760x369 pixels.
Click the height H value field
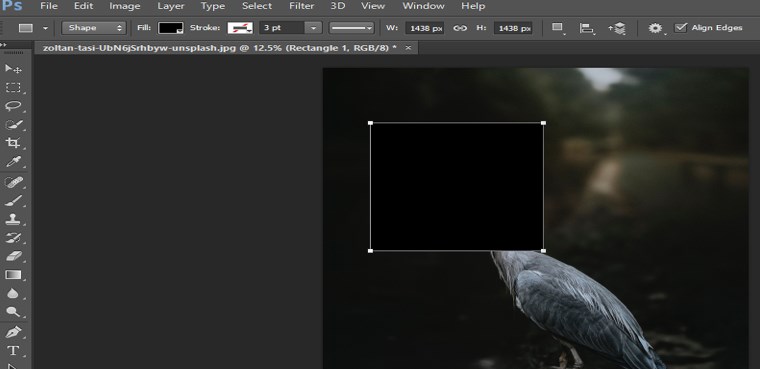click(x=513, y=28)
